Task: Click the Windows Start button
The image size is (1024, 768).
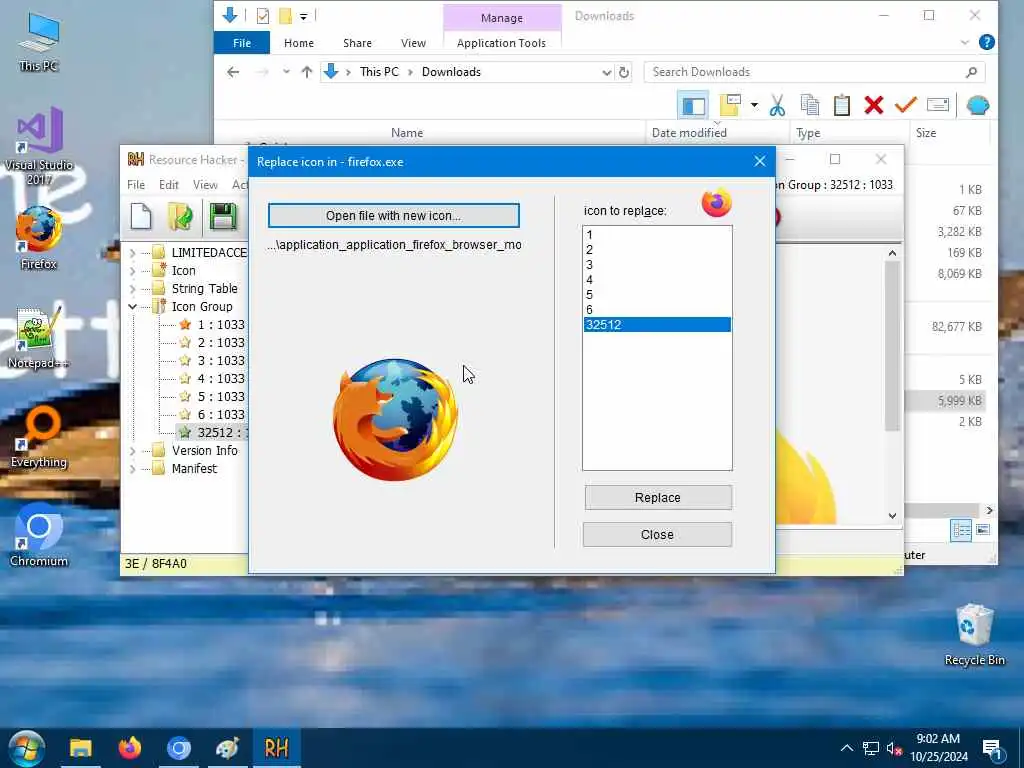Action: pos(27,748)
